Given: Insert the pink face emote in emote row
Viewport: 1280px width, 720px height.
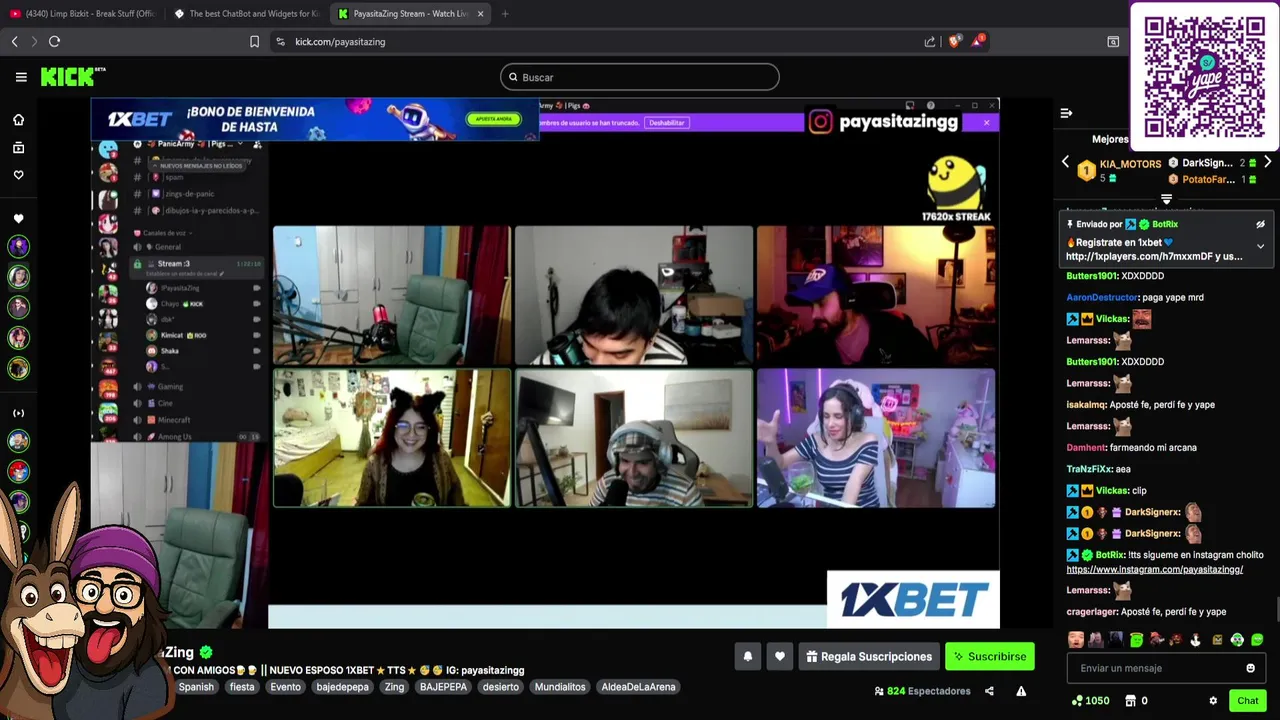Looking at the screenshot, I should click(x=1075, y=640).
